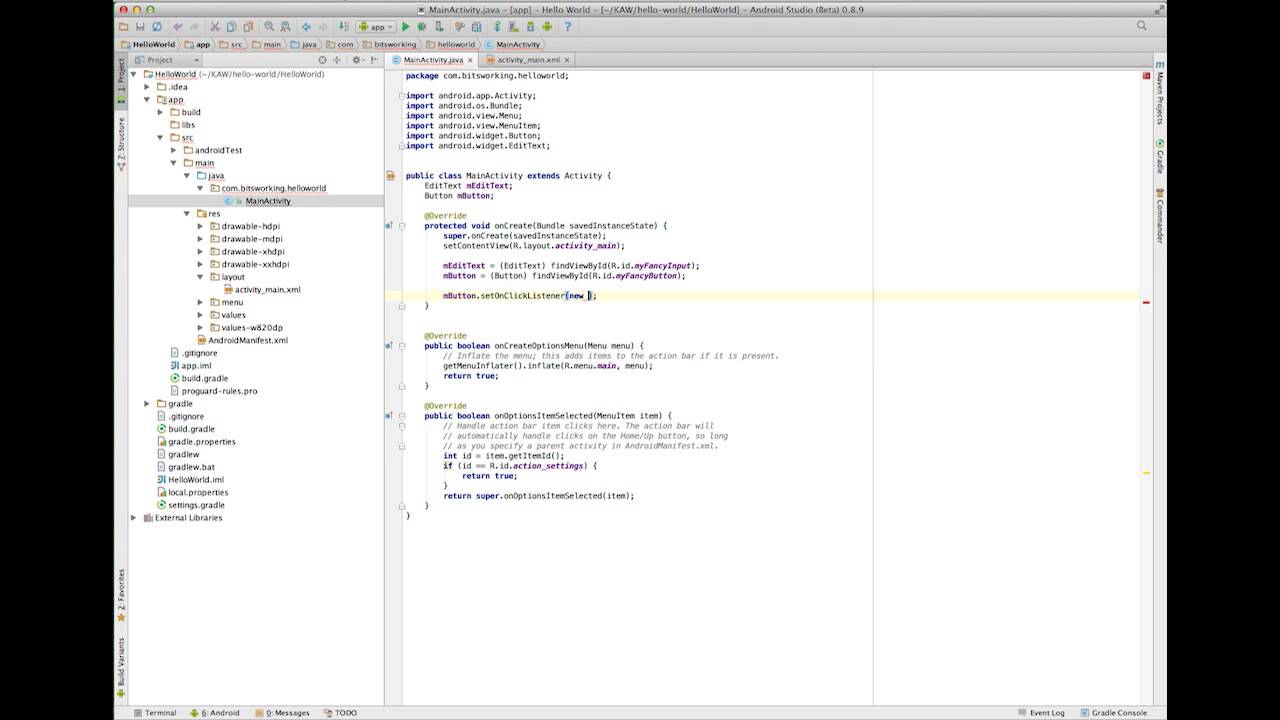The height and width of the screenshot is (720, 1280).
Task: Toggle the Z: Structure side tool window
Action: pyautogui.click(x=121, y=142)
